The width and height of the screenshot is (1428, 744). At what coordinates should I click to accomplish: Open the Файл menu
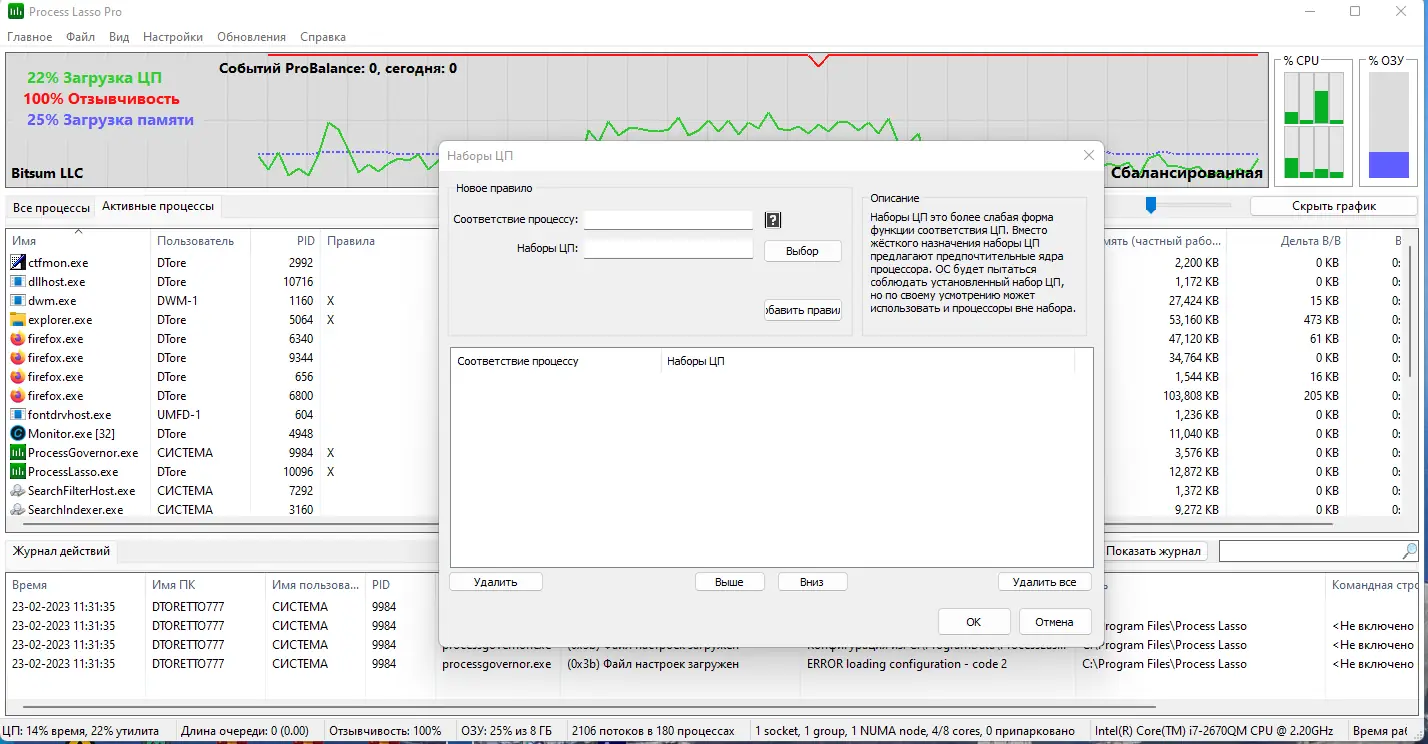click(x=81, y=37)
